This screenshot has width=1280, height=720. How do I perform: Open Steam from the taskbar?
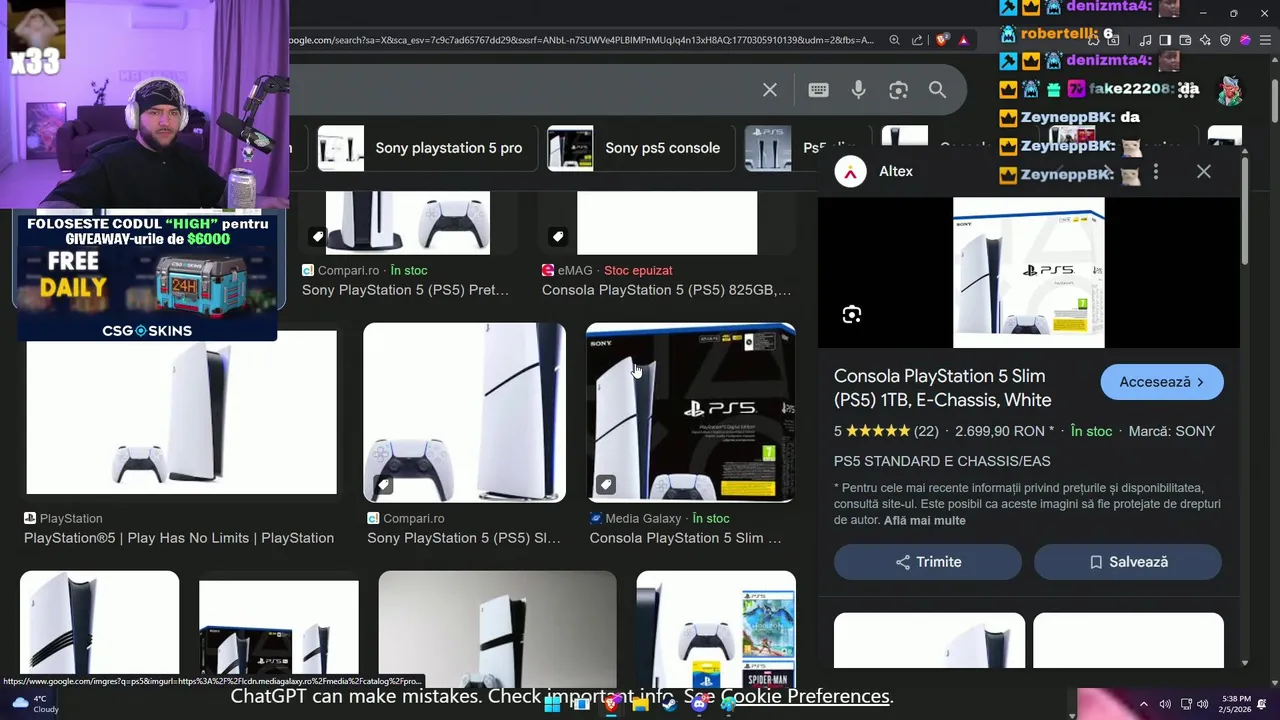pos(669,704)
